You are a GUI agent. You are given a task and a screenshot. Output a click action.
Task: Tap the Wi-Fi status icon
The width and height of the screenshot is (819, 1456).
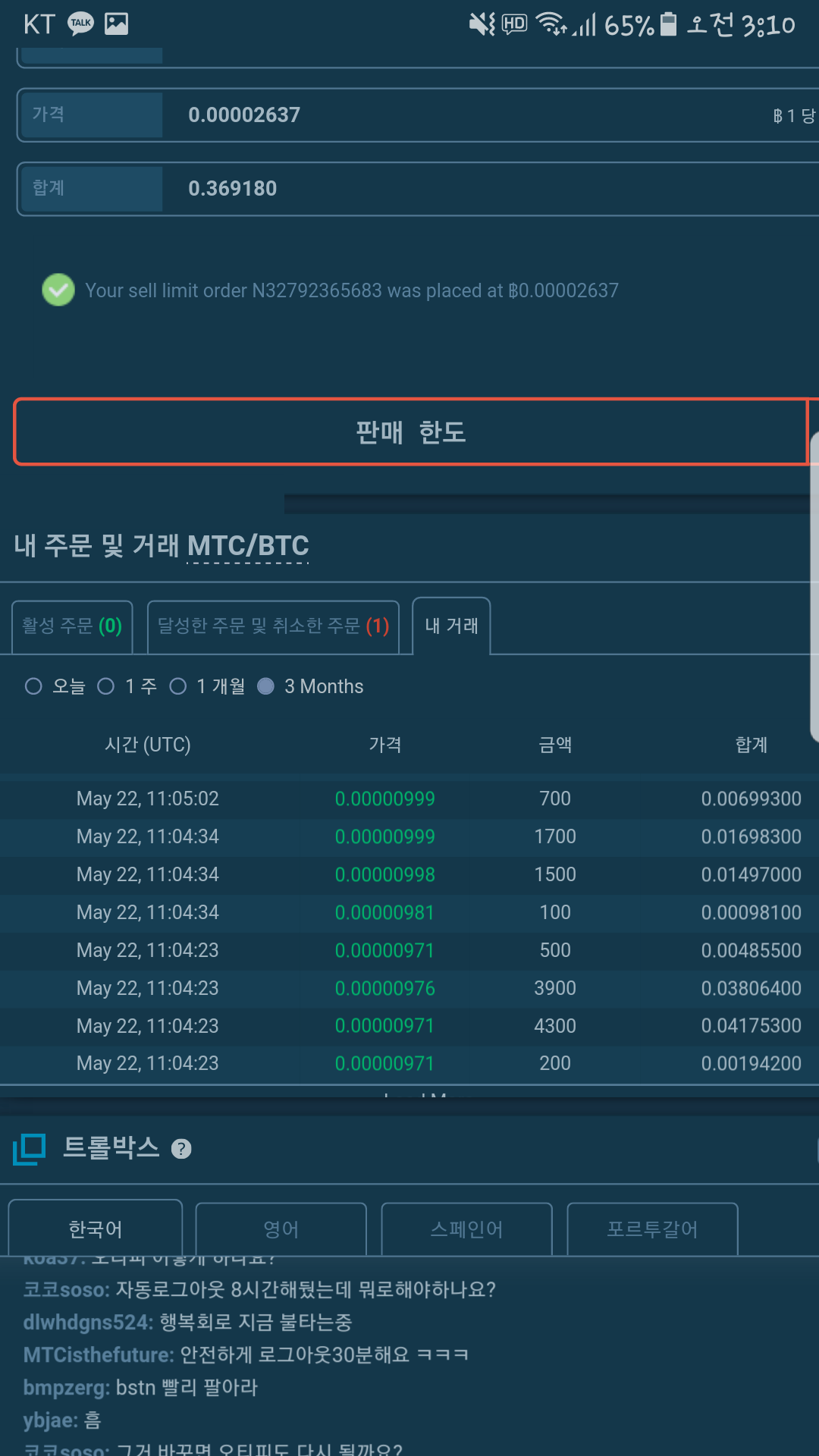[551, 24]
